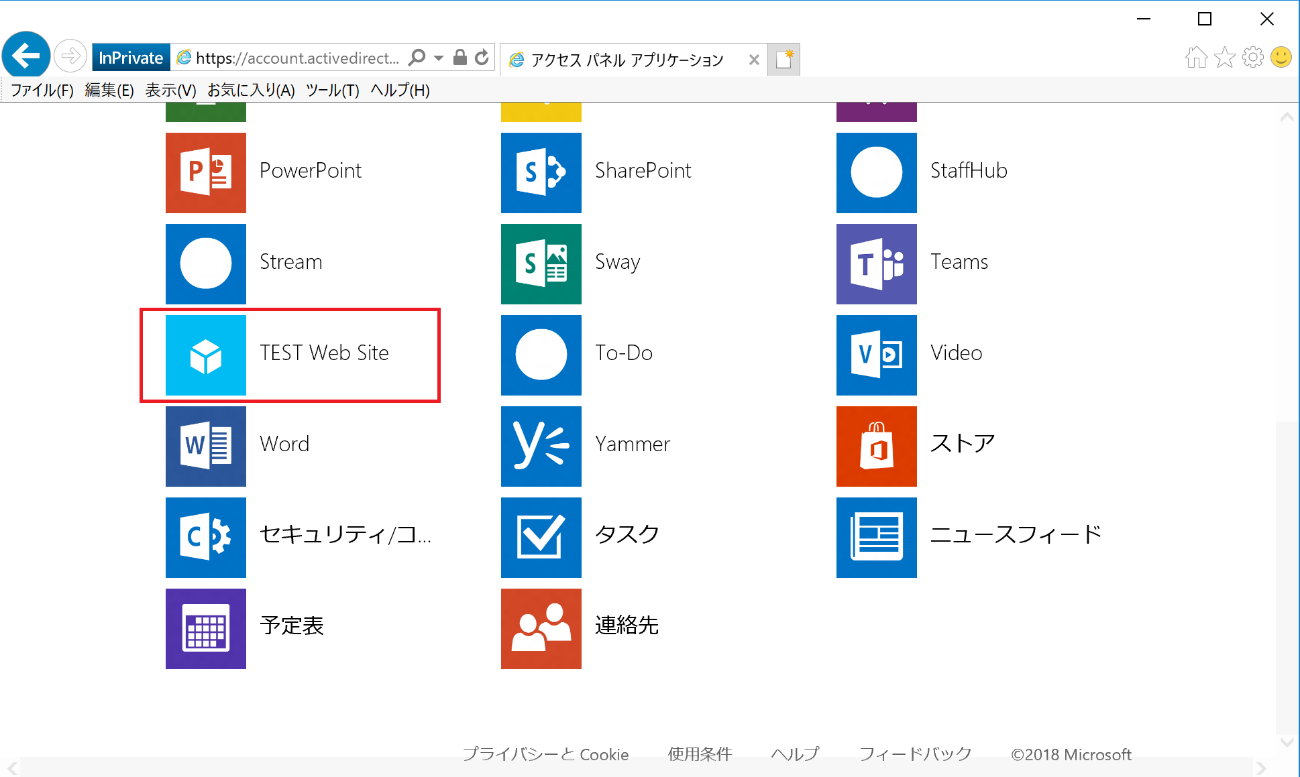The height and width of the screenshot is (777, 1300).
Task: Open the Teams tile icon
Action: tap(876, 264)
